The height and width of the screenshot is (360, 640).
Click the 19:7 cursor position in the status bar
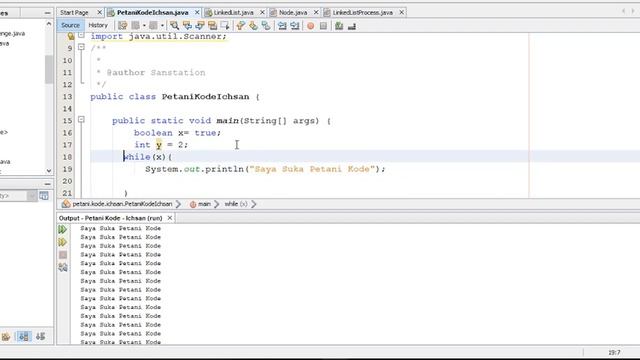click(x=614, y=352)
